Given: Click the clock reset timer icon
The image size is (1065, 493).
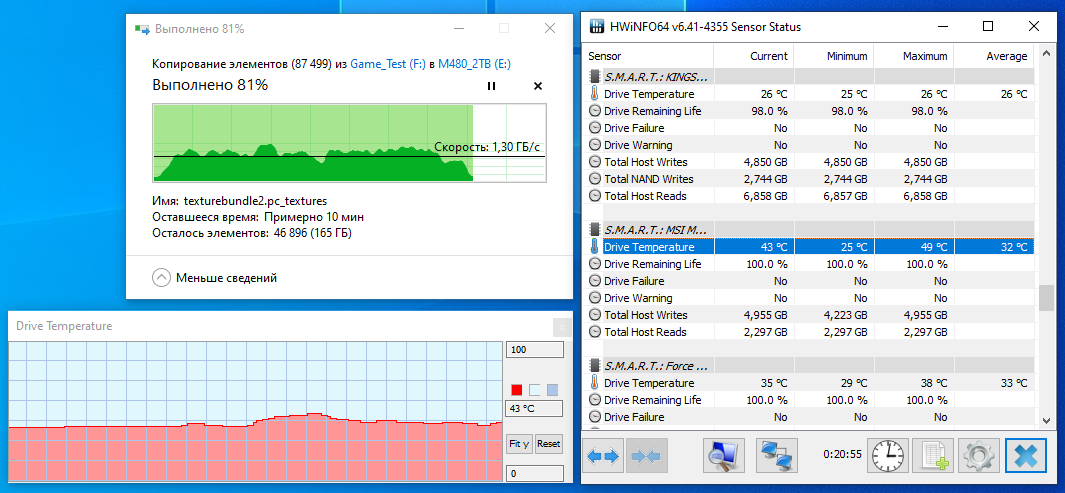Looking at the screenshot, I should click(x=888, y=456).
